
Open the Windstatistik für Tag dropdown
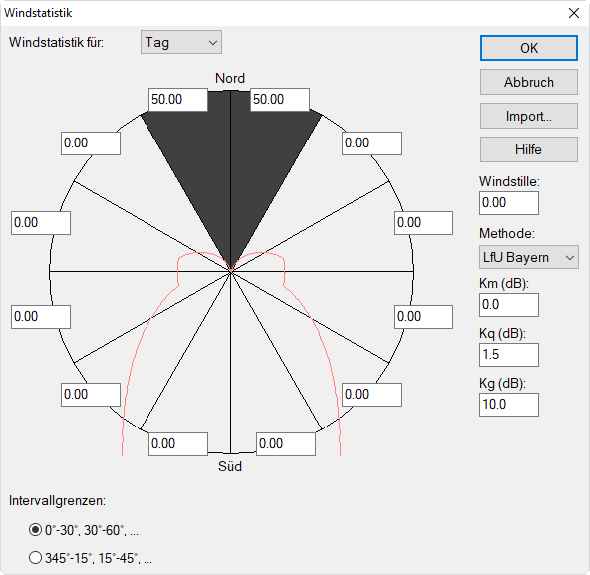[181, 43]
